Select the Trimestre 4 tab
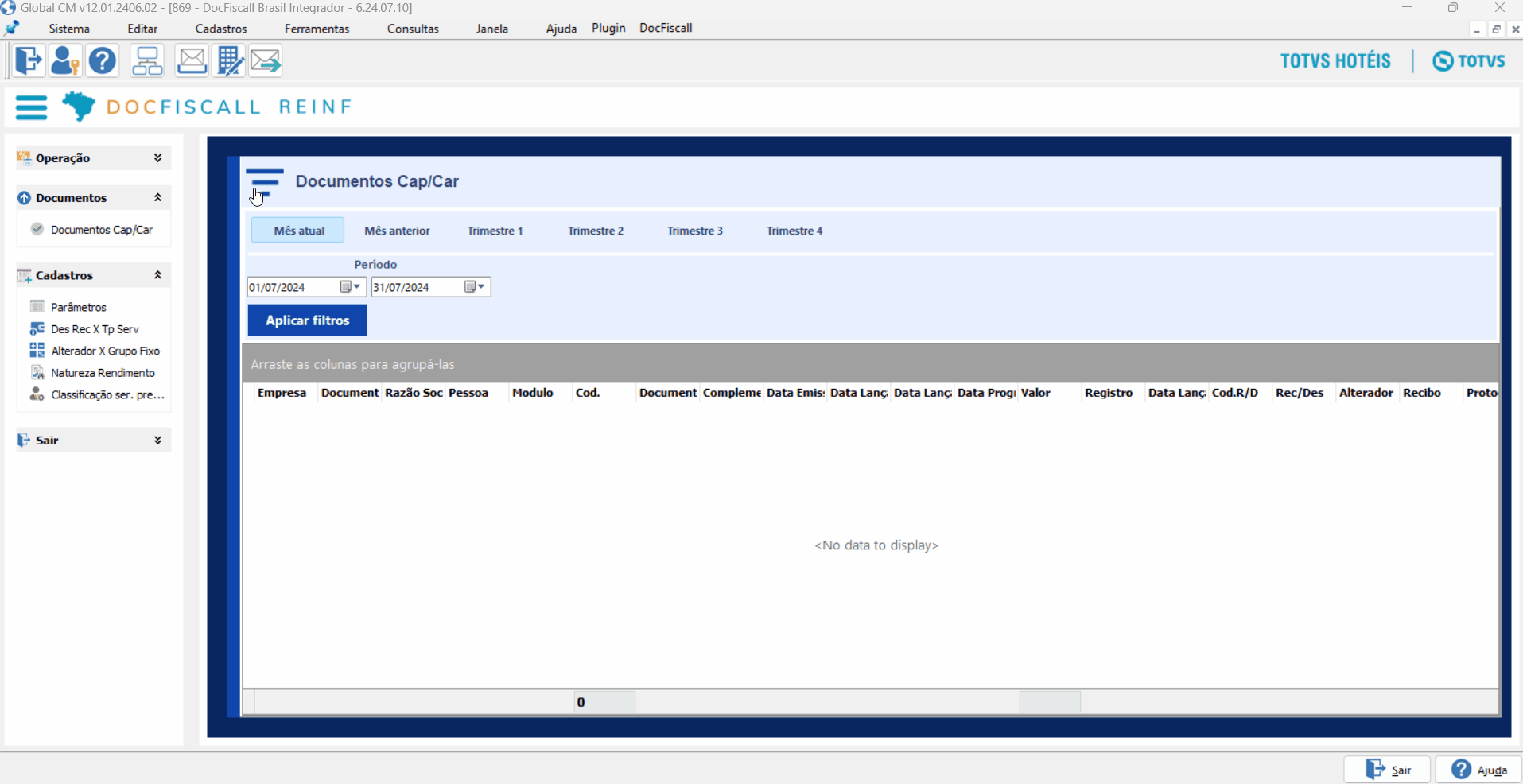 (794, 231)
